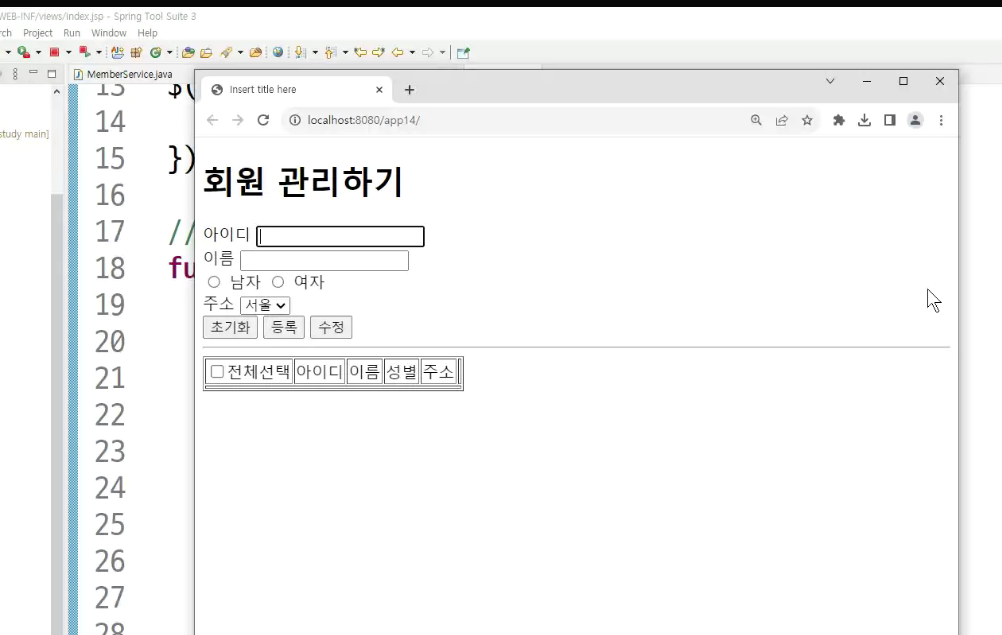Open Chrome extensions puzzle icon
The width and height of the screenshot is (1002, 635).
point(839,120)
